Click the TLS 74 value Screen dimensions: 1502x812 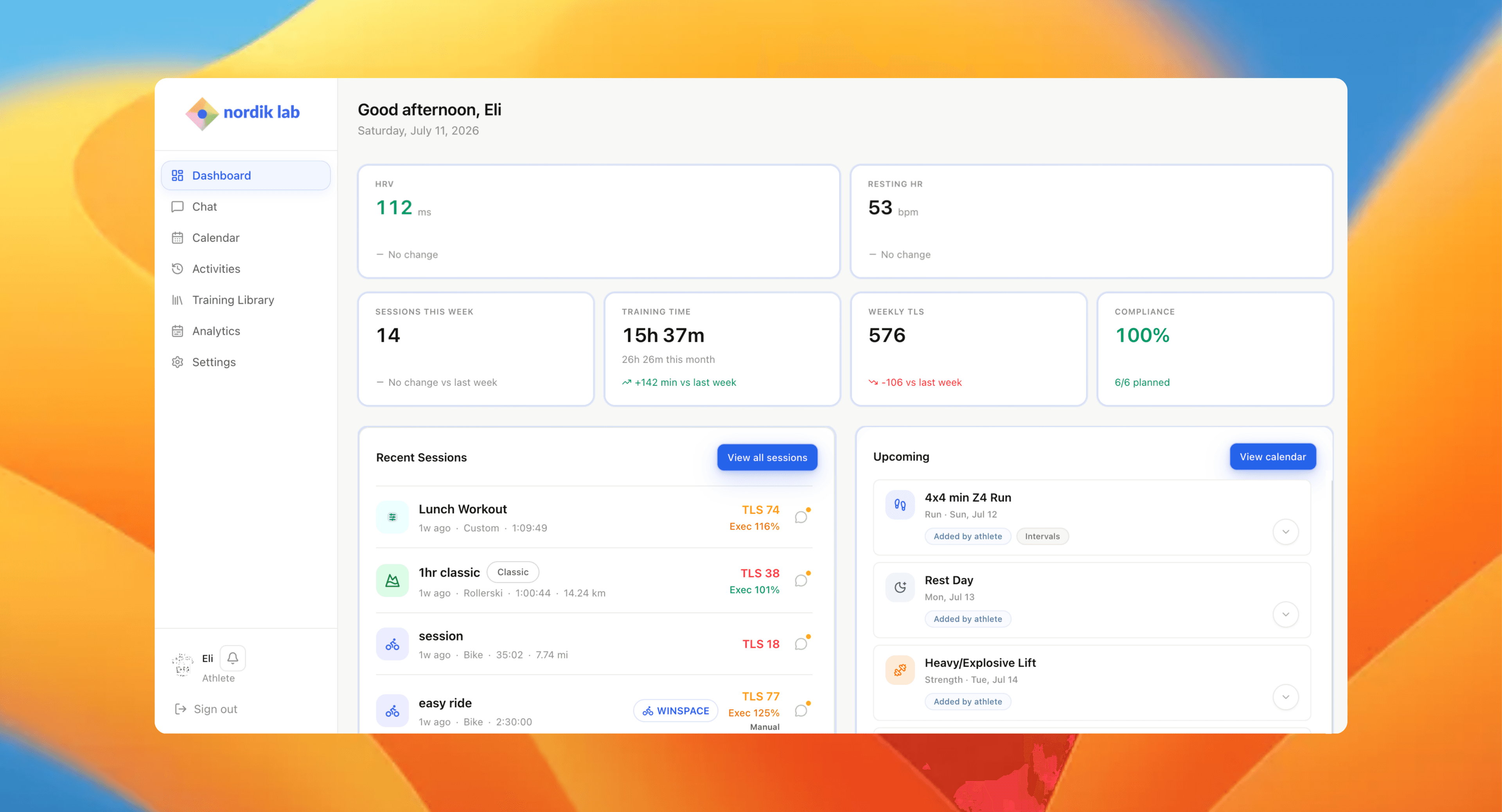760,510
